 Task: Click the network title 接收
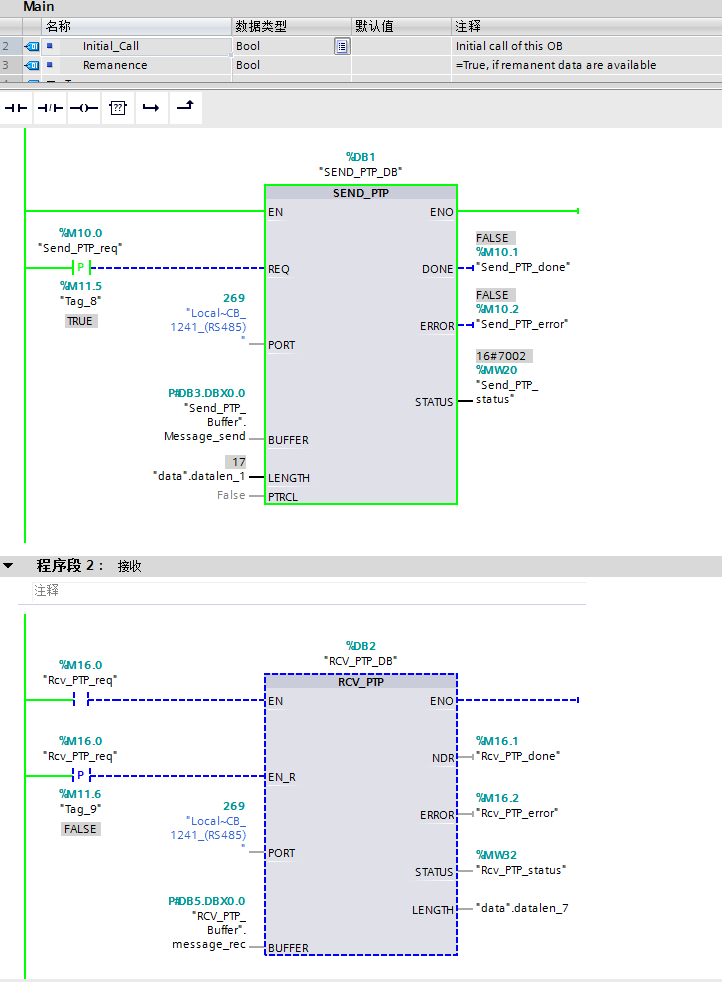[x=130, y=566]
